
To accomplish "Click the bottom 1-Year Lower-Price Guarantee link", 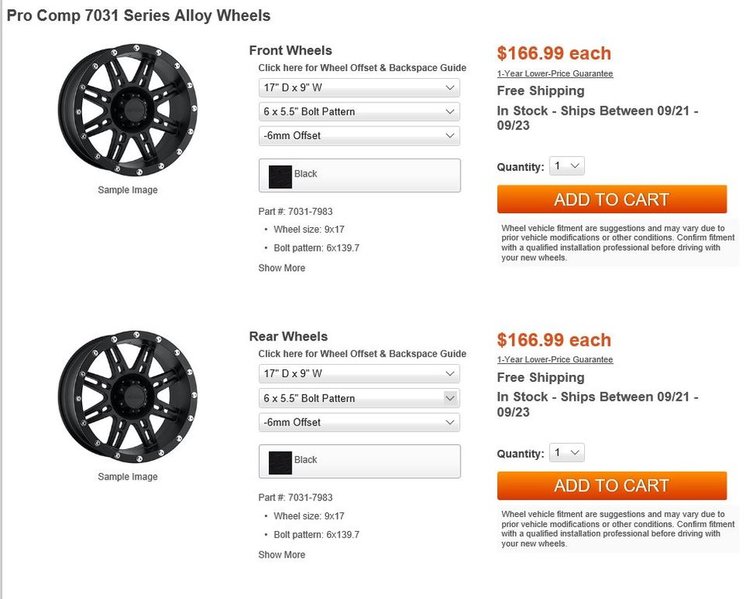I will 555,360.
